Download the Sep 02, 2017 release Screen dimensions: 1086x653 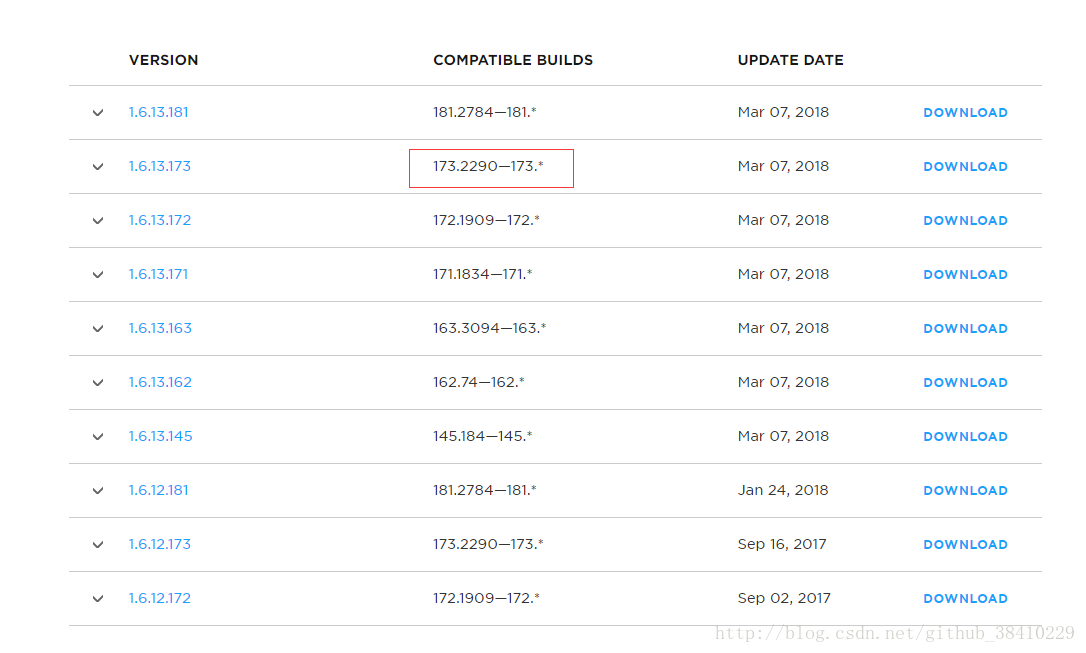click(x=965, y=599)
